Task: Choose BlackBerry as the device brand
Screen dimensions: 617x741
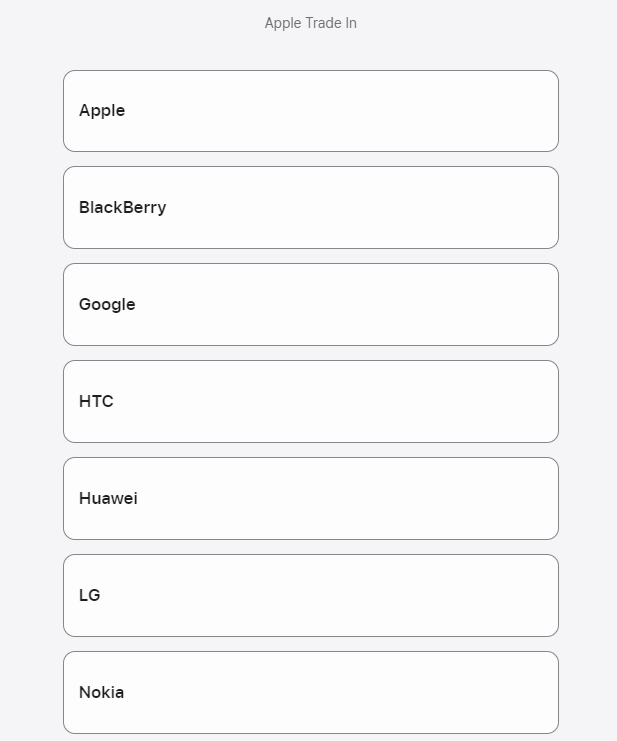Action: coord(310,208)
